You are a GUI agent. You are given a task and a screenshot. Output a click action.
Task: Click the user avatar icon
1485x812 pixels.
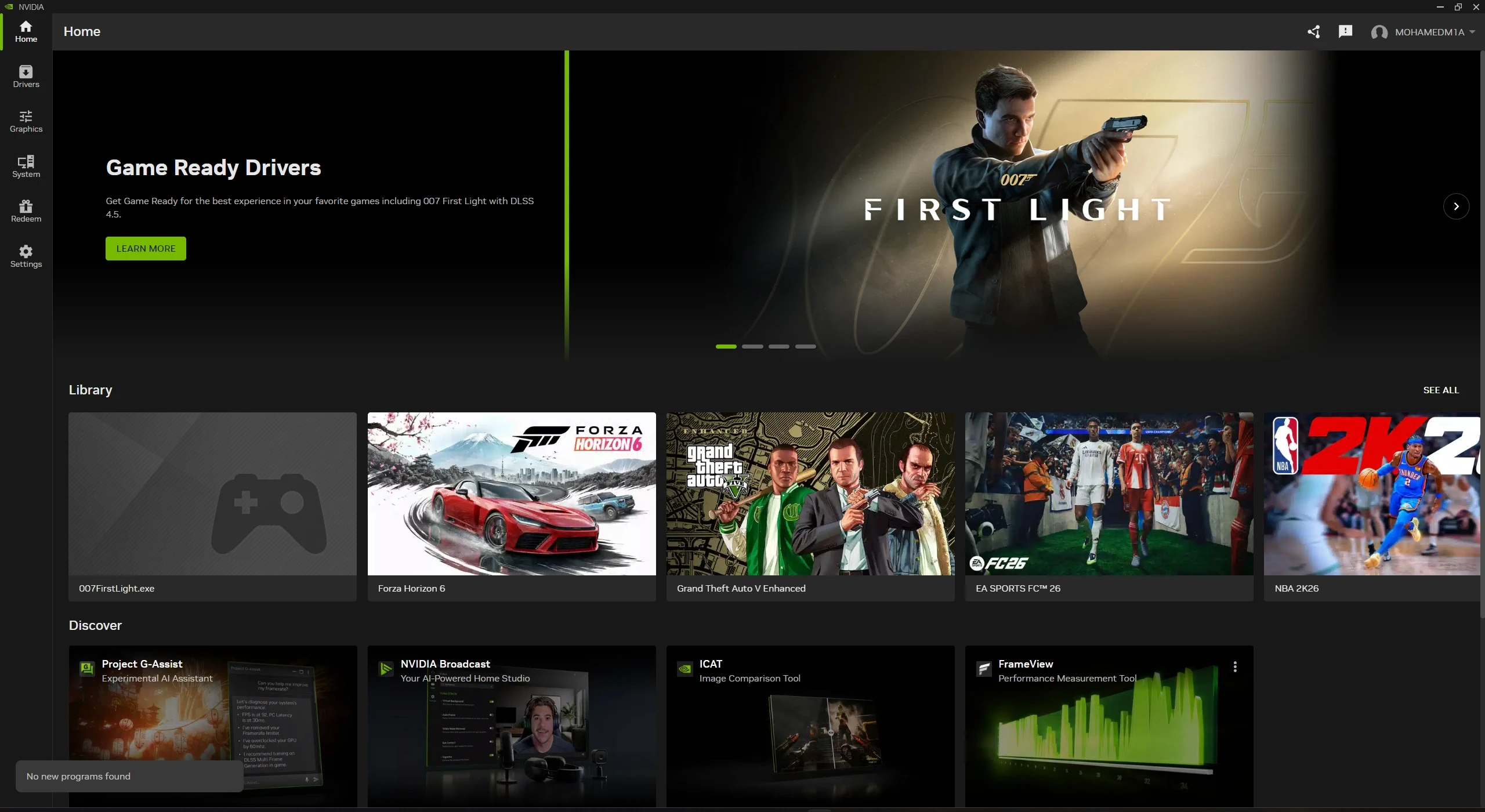click(1379, 32)
